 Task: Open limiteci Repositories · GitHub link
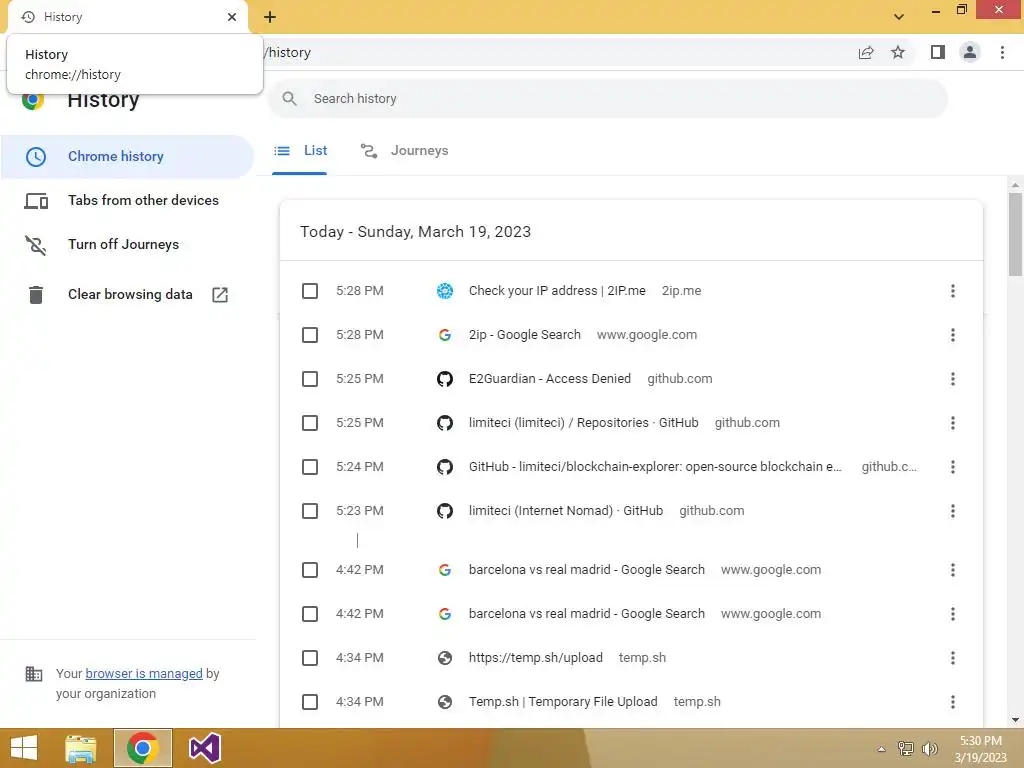[x=583, y=423]
